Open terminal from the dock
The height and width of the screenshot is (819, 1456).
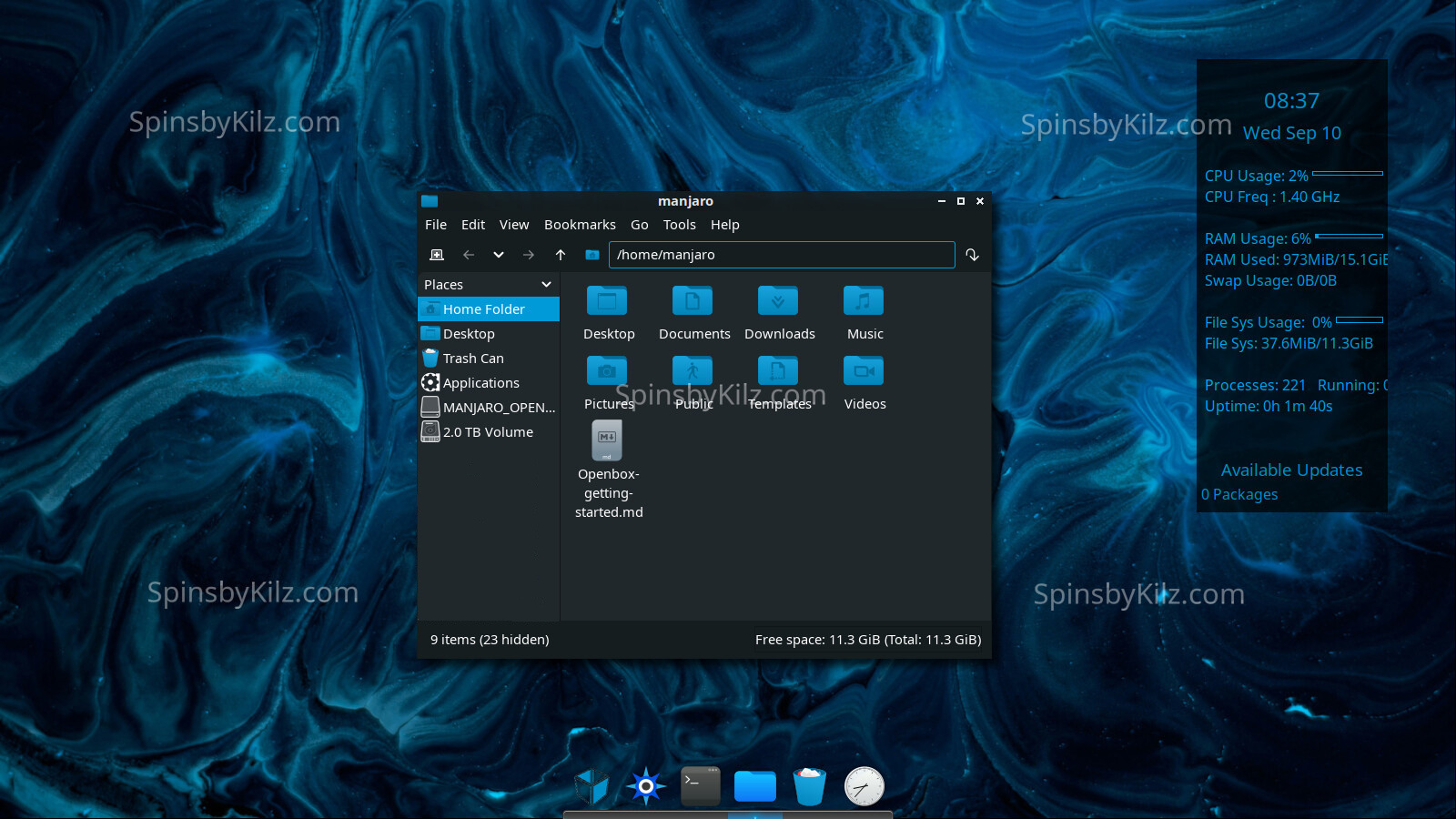pos(701,786)
